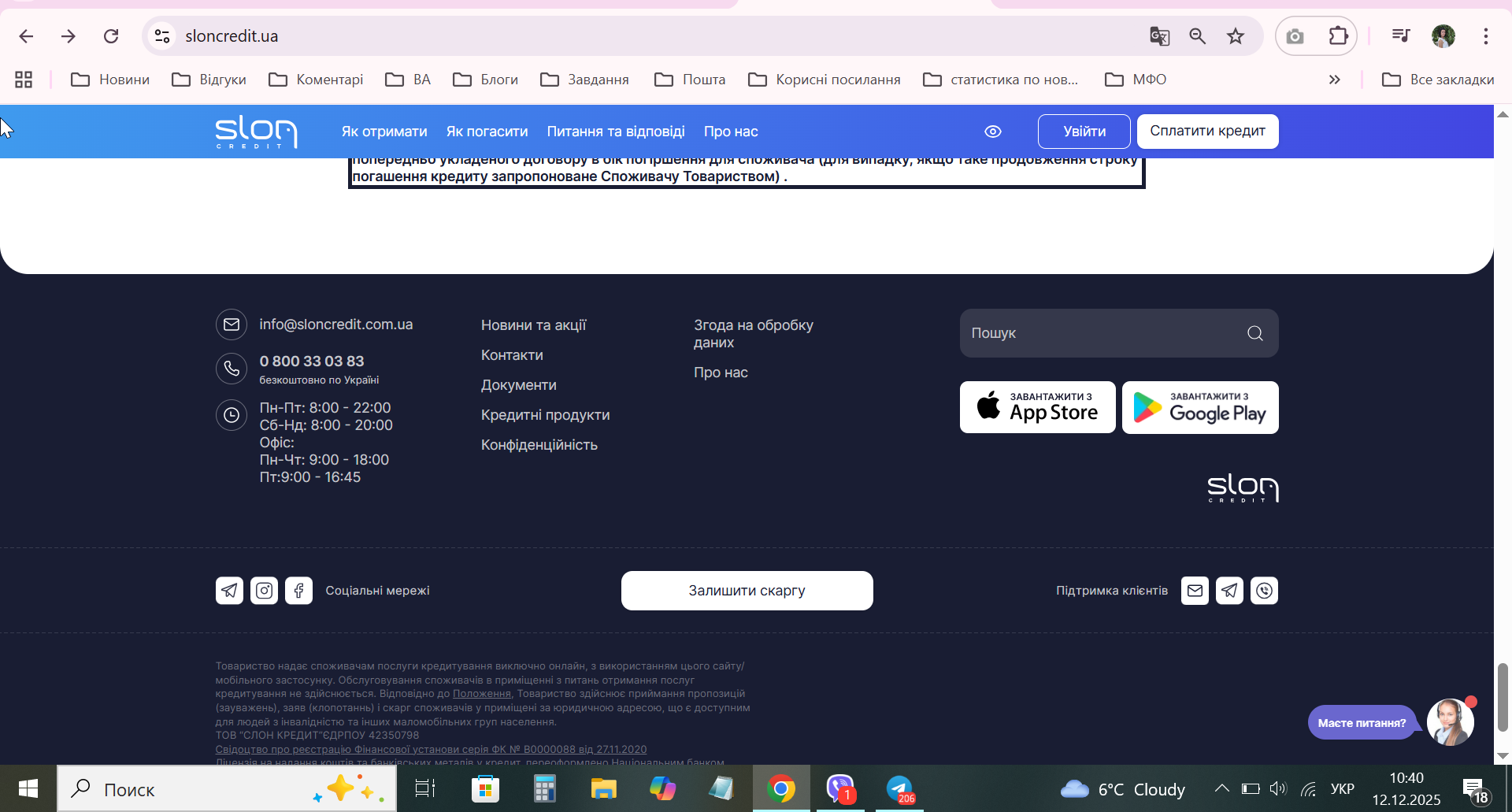Click the Сплатити кредит button
Screen dimensions: 1512x812
pyautogui.click(x=1208, y=132)
